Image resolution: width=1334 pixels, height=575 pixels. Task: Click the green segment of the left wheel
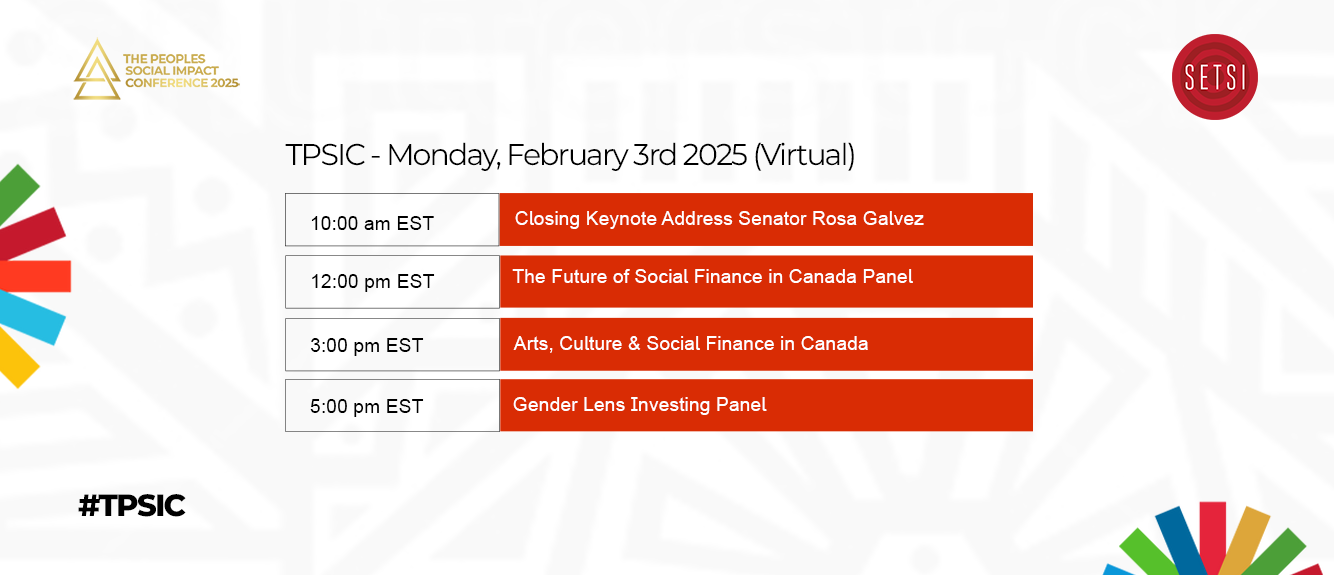(18, 192)
